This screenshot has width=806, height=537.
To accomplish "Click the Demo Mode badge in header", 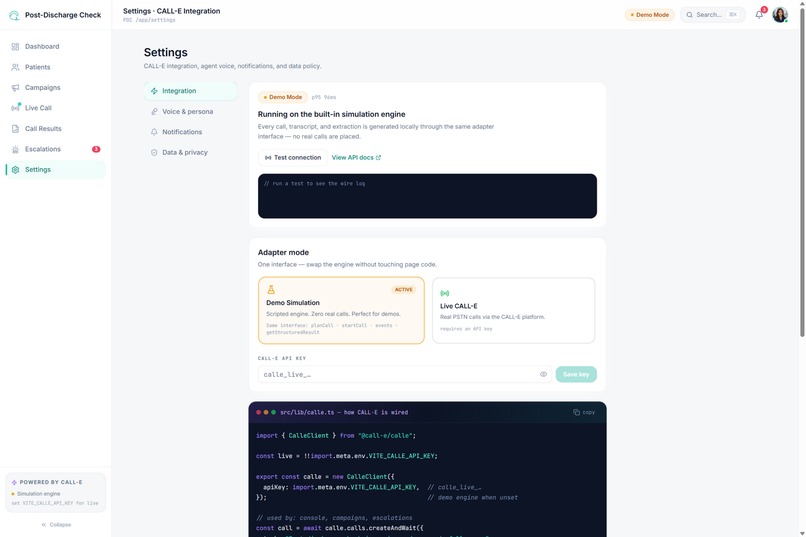I will 650,15.
